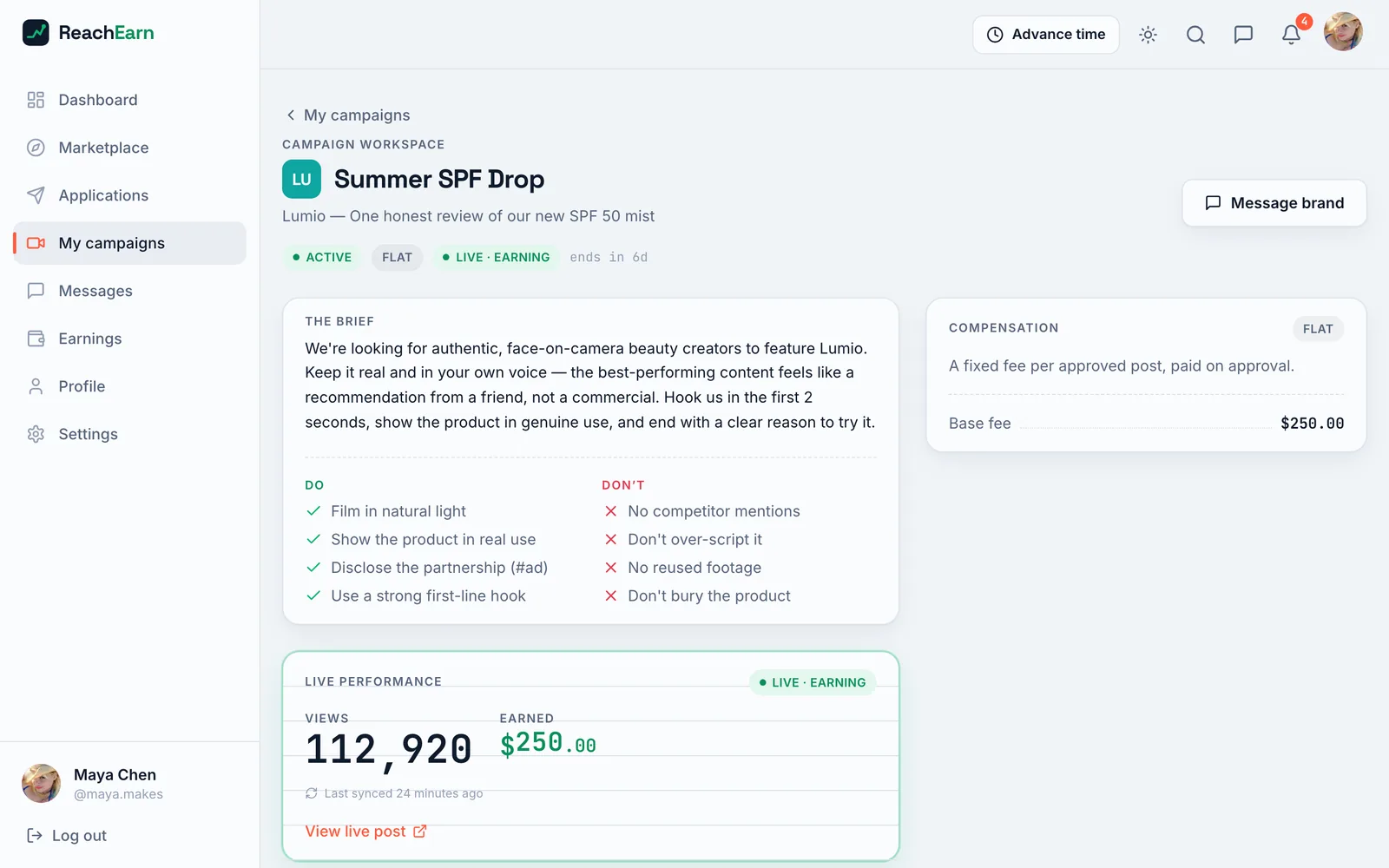Click the ReachEarn logo icon
The image size is (1389, 868).
pyautogui.click(x=36, y=33)
